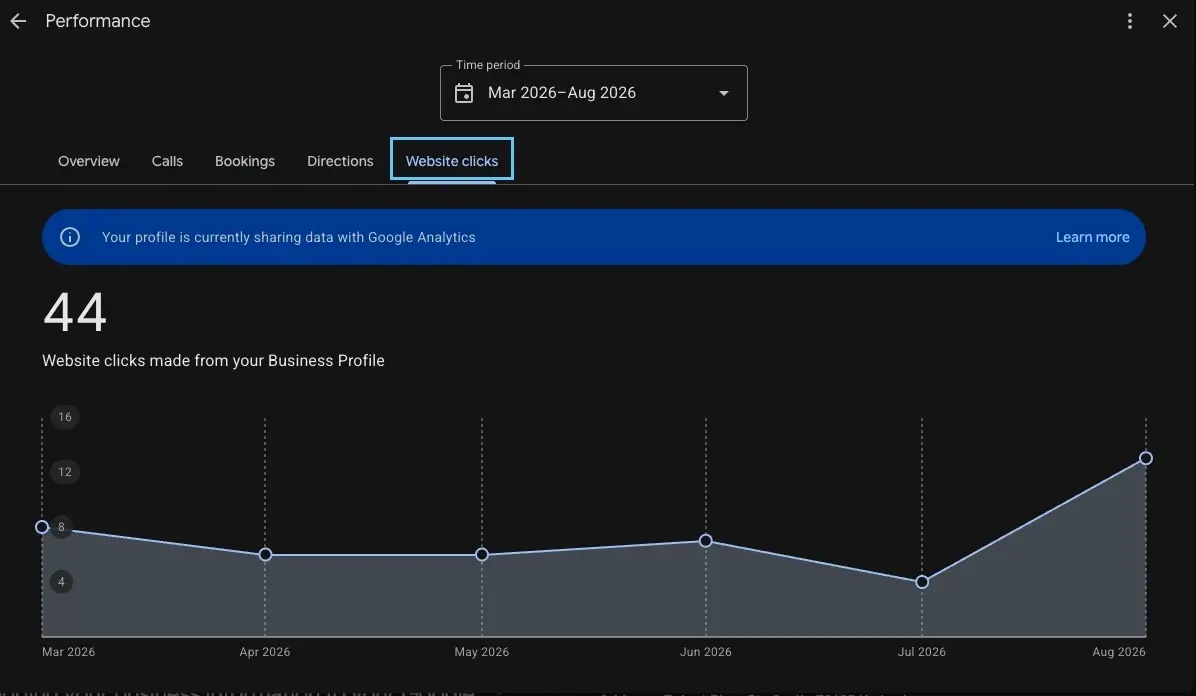Click the 12 y-axis label
The width and height of the screenshot is (1196, 696).
pyautogui.click(x=65, y=472)
